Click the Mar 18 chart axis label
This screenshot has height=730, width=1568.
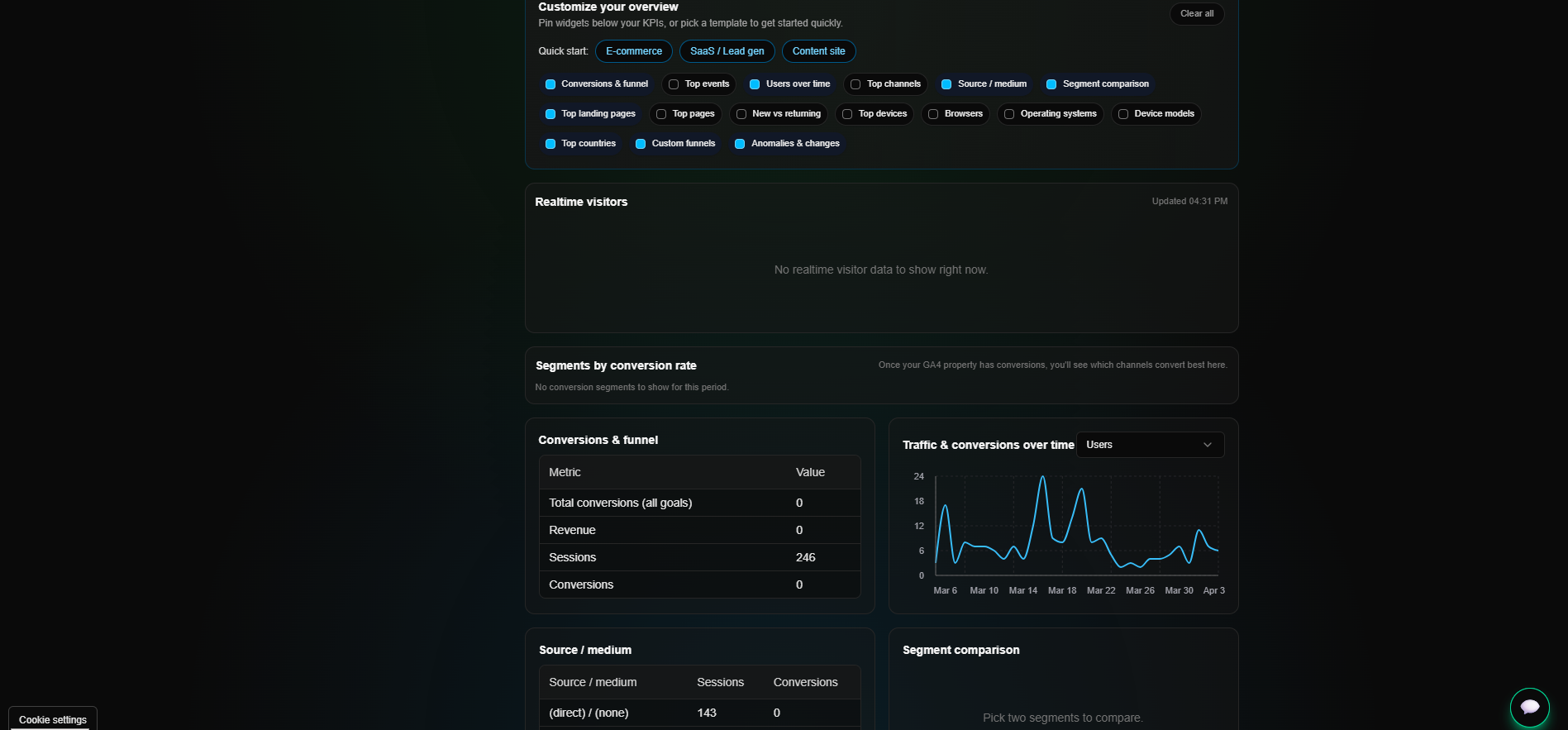(1062, 590)
